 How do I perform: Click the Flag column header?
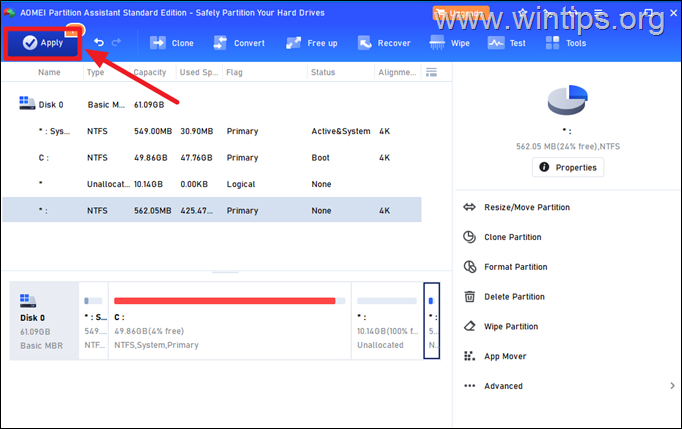pyautogui.click(x=234, y=72)
